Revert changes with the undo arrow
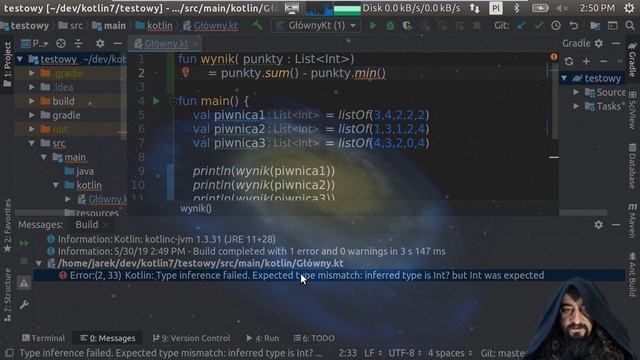Image resolution: width=640 pixels, height=360 pixels. pyautogui.click(x=573, y=26)
